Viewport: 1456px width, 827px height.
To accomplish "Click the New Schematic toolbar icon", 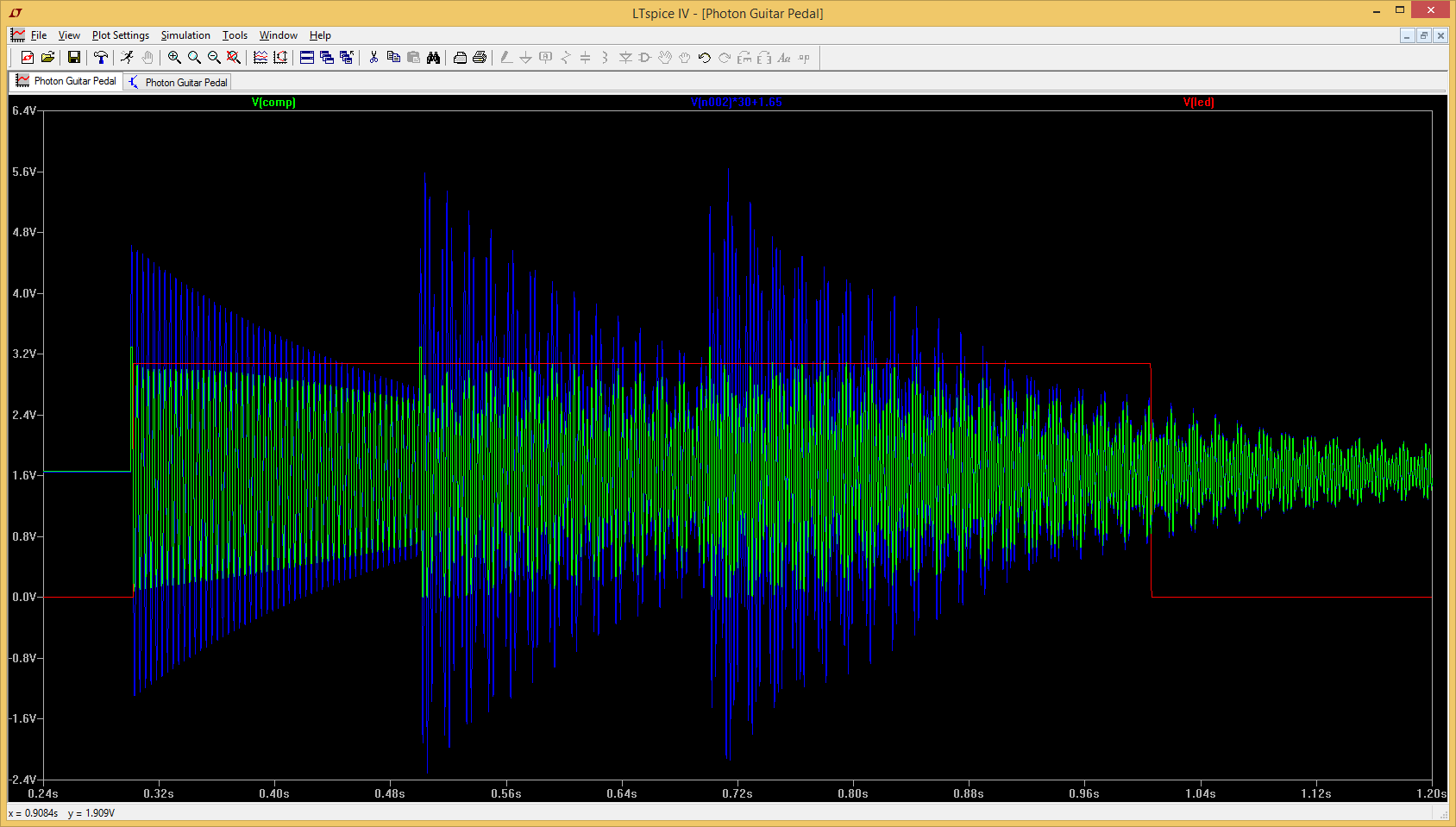I will click(x=28, y=57).
